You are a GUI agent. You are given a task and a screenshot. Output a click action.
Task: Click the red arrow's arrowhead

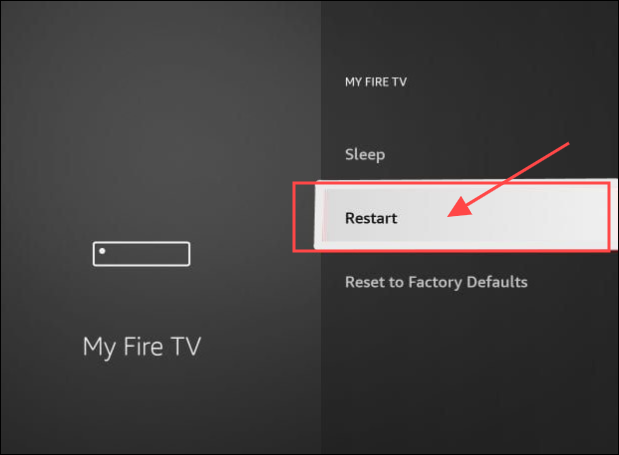[460, 208]
